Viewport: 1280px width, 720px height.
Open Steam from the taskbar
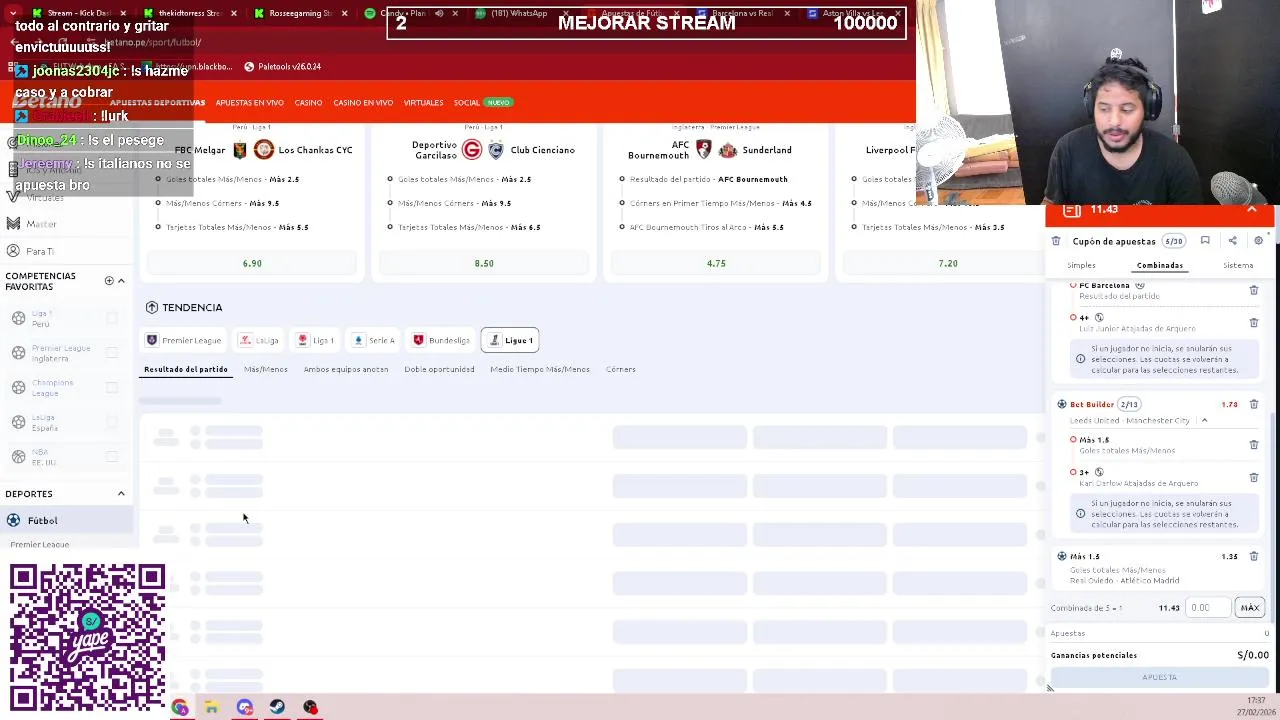click(277, 707)
